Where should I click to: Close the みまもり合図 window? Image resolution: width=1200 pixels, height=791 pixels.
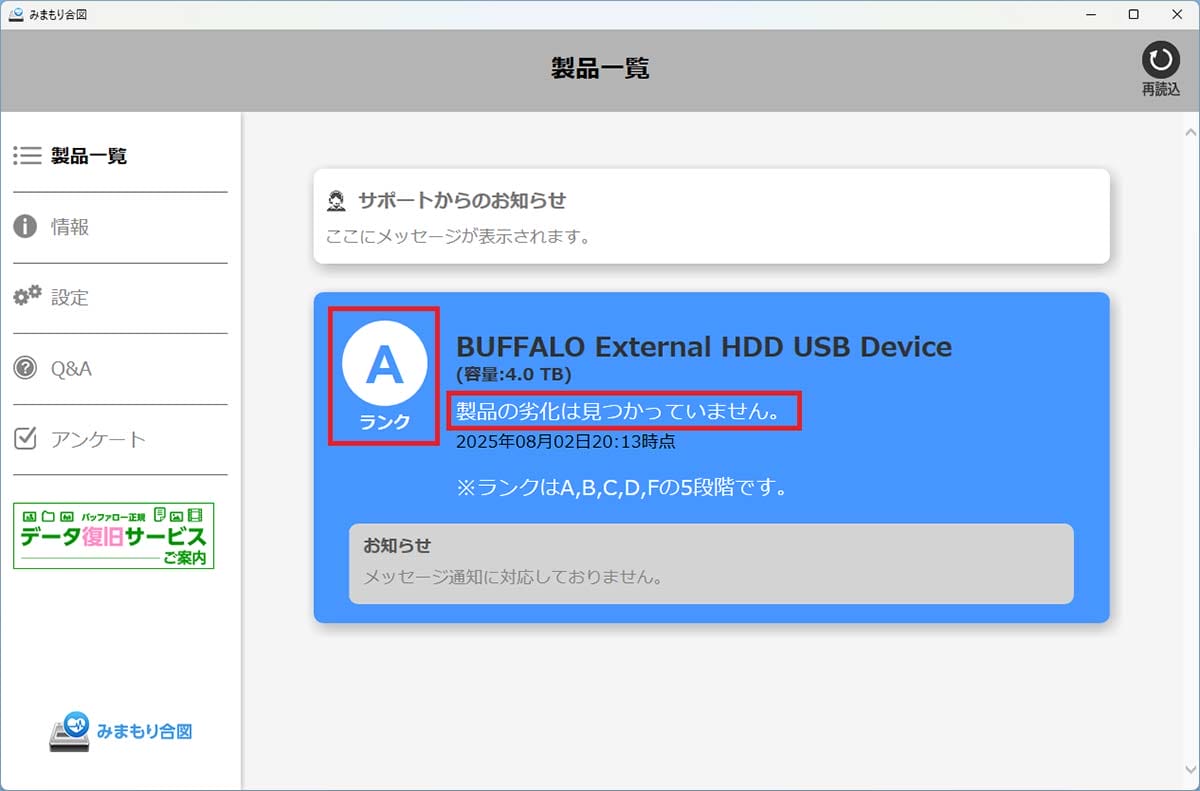(1178, 14)
